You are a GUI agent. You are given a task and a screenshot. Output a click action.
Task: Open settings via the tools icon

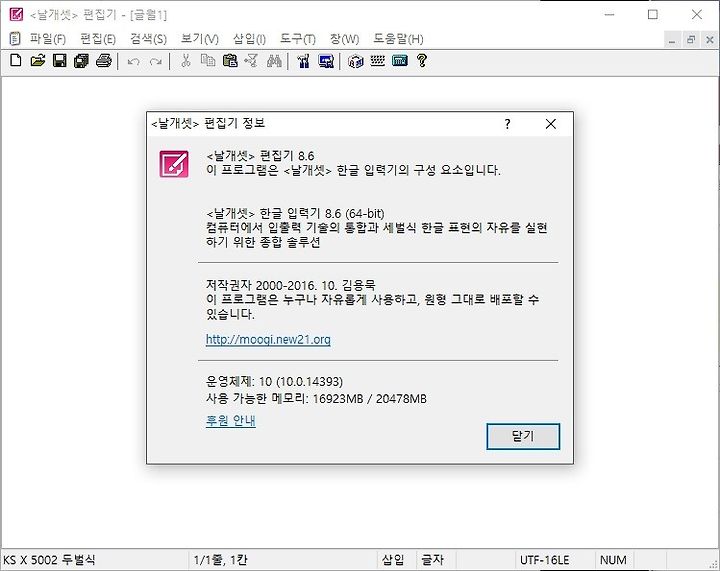click(304, 61)
